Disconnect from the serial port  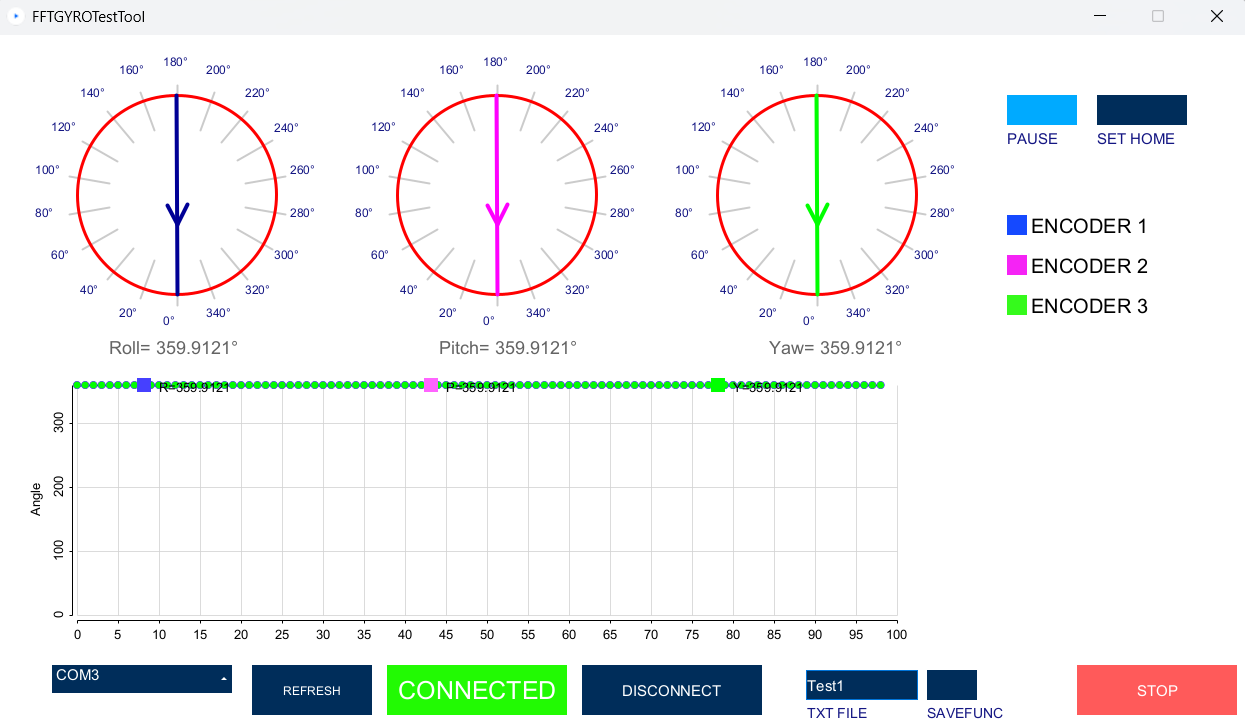point(671,690)
